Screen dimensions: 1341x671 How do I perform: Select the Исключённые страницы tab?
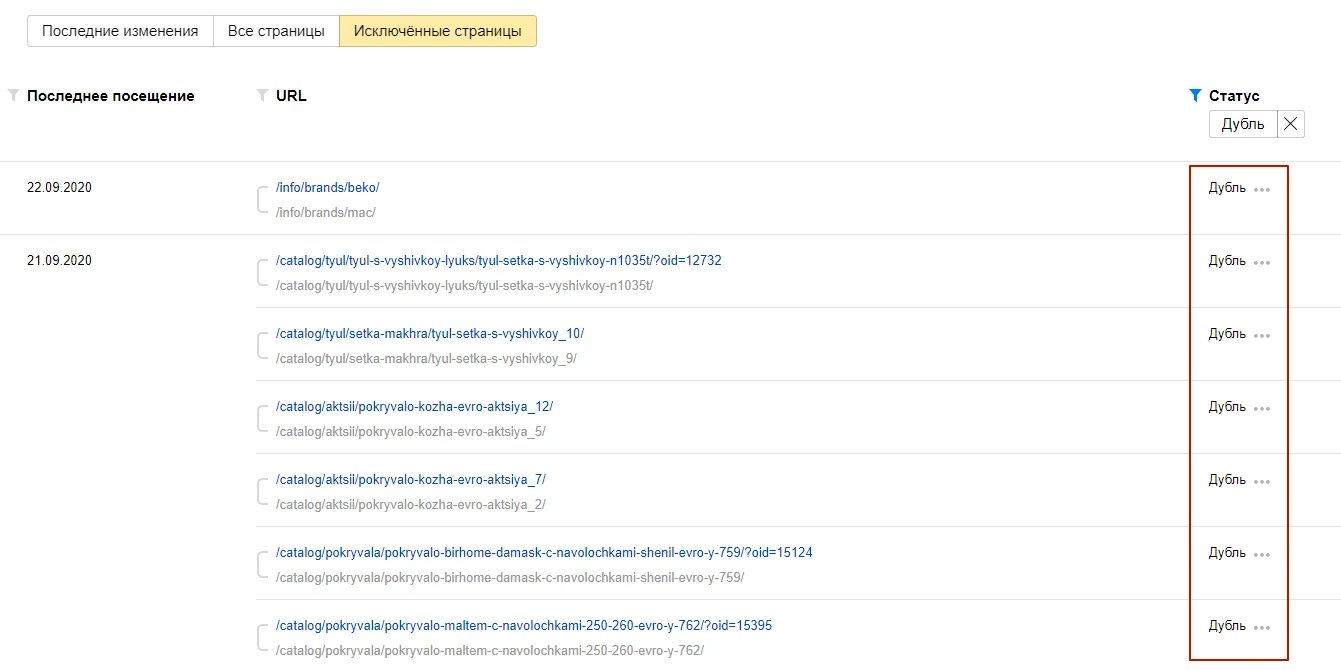(437, 31)
